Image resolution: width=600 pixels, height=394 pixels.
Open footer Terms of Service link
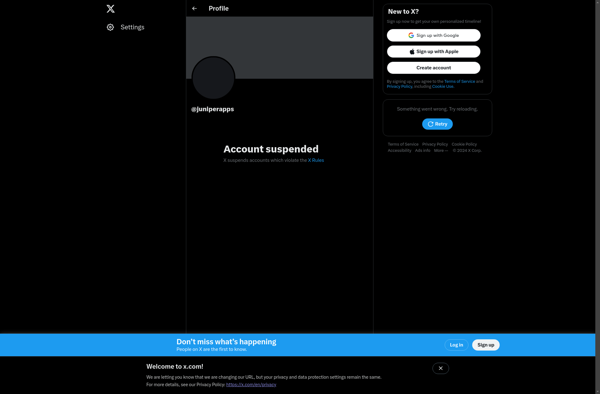coord(403,144)
